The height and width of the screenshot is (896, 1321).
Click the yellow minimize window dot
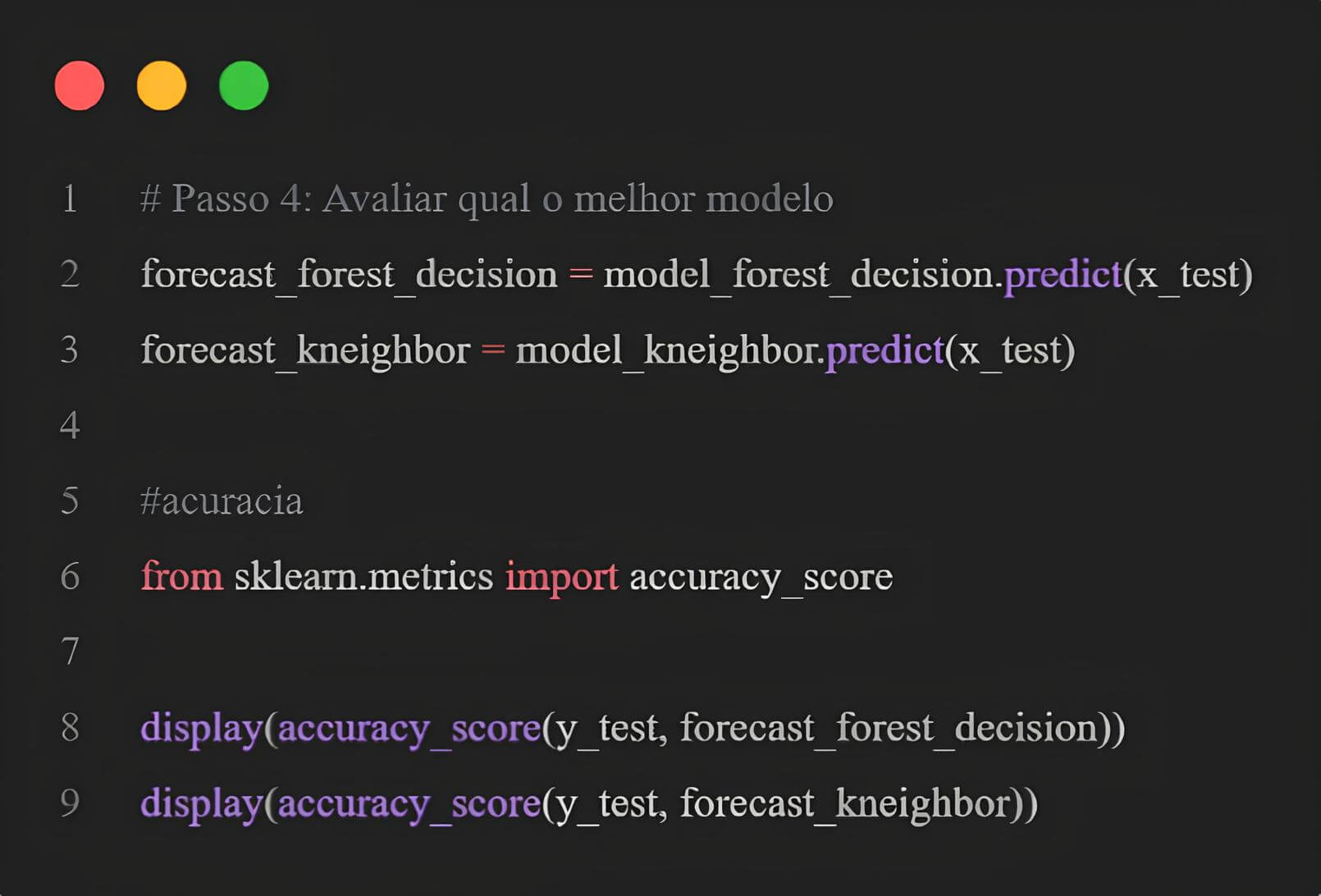tap(162, 85)
